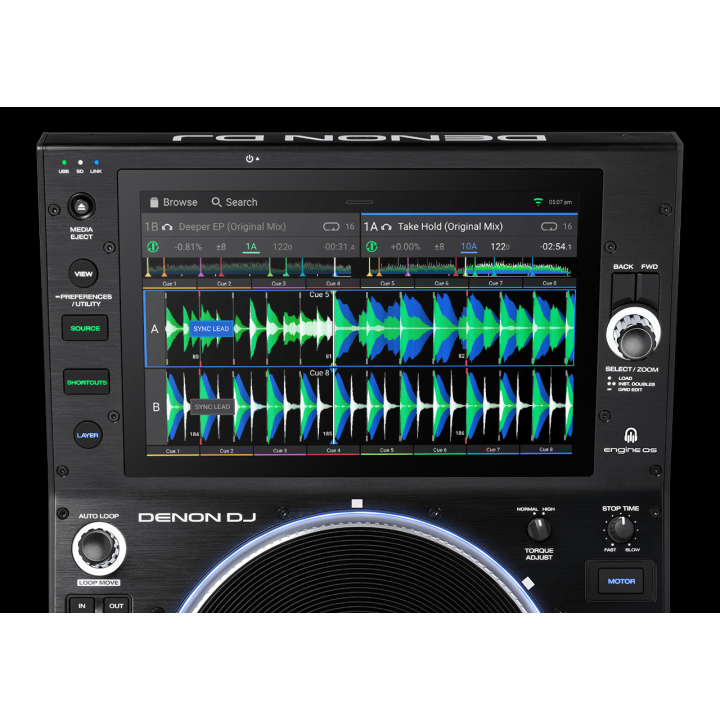This screenshot has width=720, height=720.
Task: Trigger Cue 6 in the bottom cue strip
Action: [440, 450]
